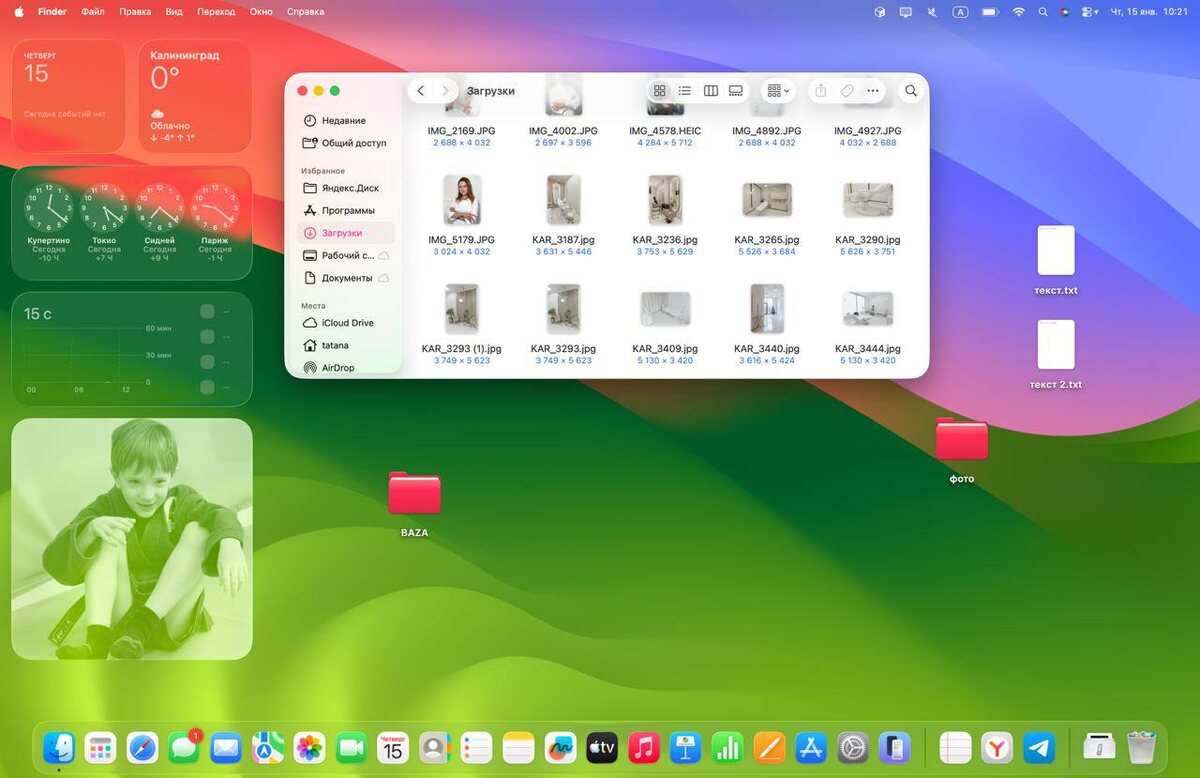Select текст 2.txt file on desktop
The height and width of the screenshot is (778, 1200).
point(1056,345)
